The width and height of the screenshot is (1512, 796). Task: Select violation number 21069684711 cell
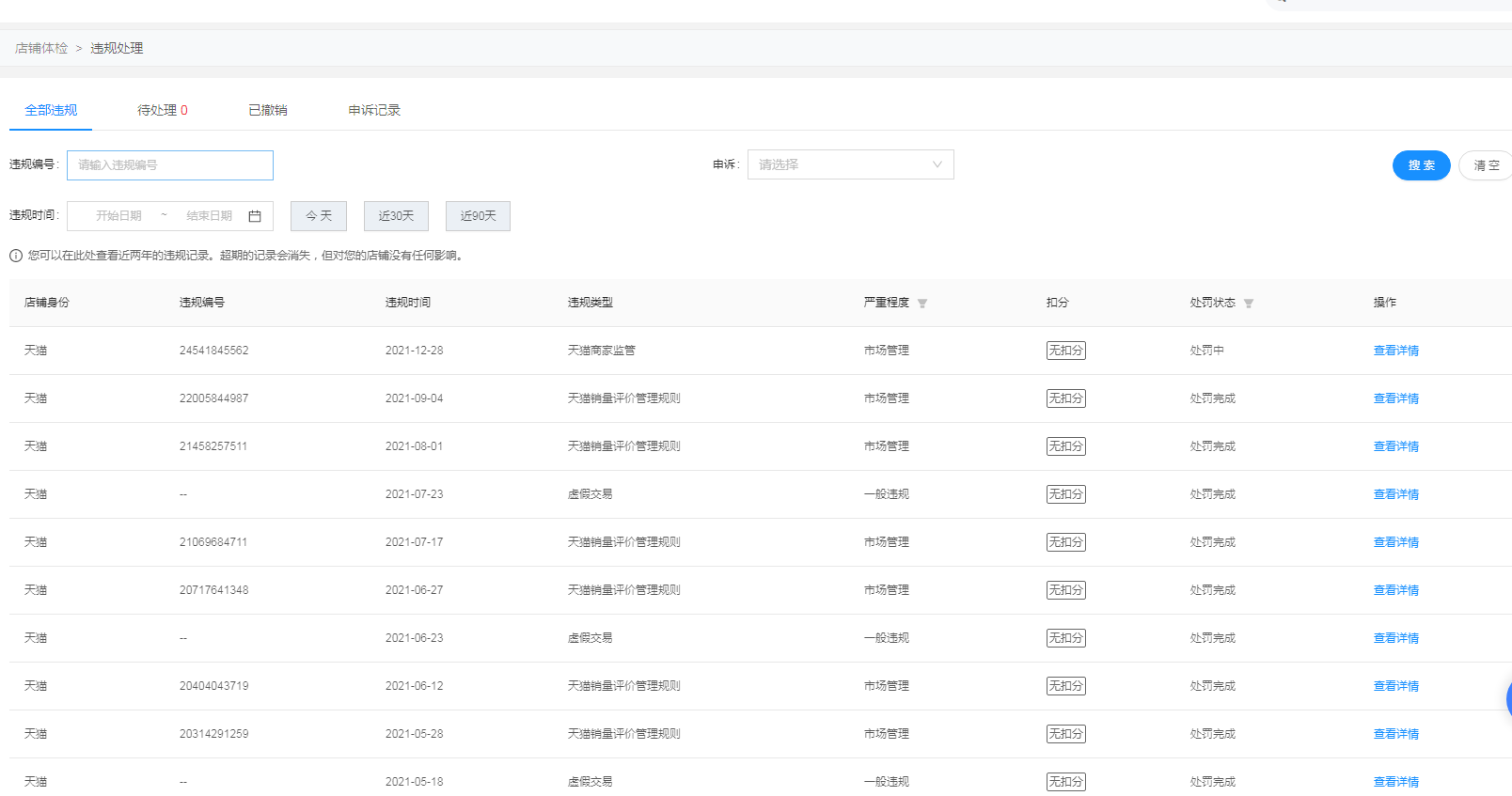tap(213, 542)
